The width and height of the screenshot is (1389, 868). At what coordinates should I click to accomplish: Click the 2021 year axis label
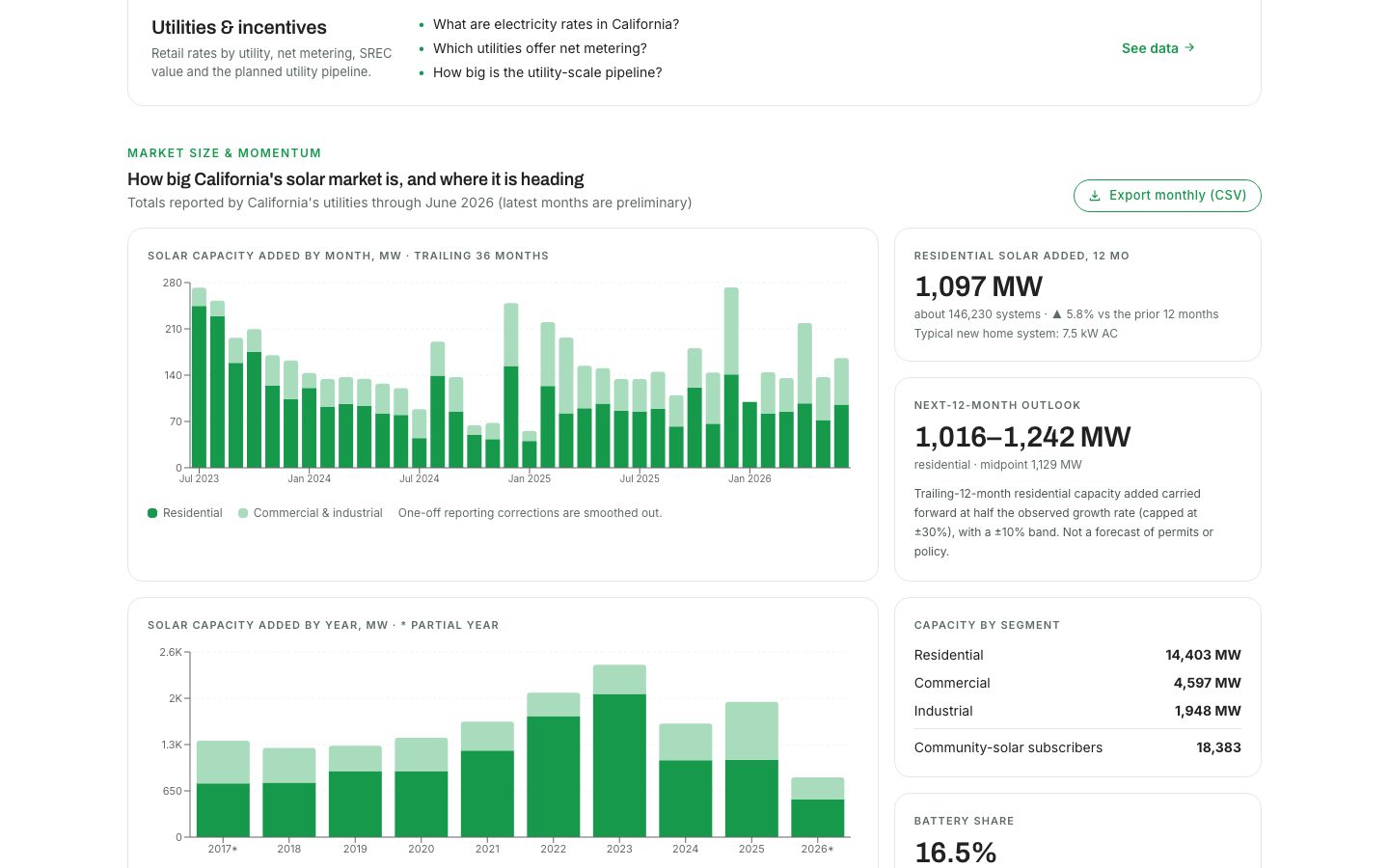[x=487, y=849]
